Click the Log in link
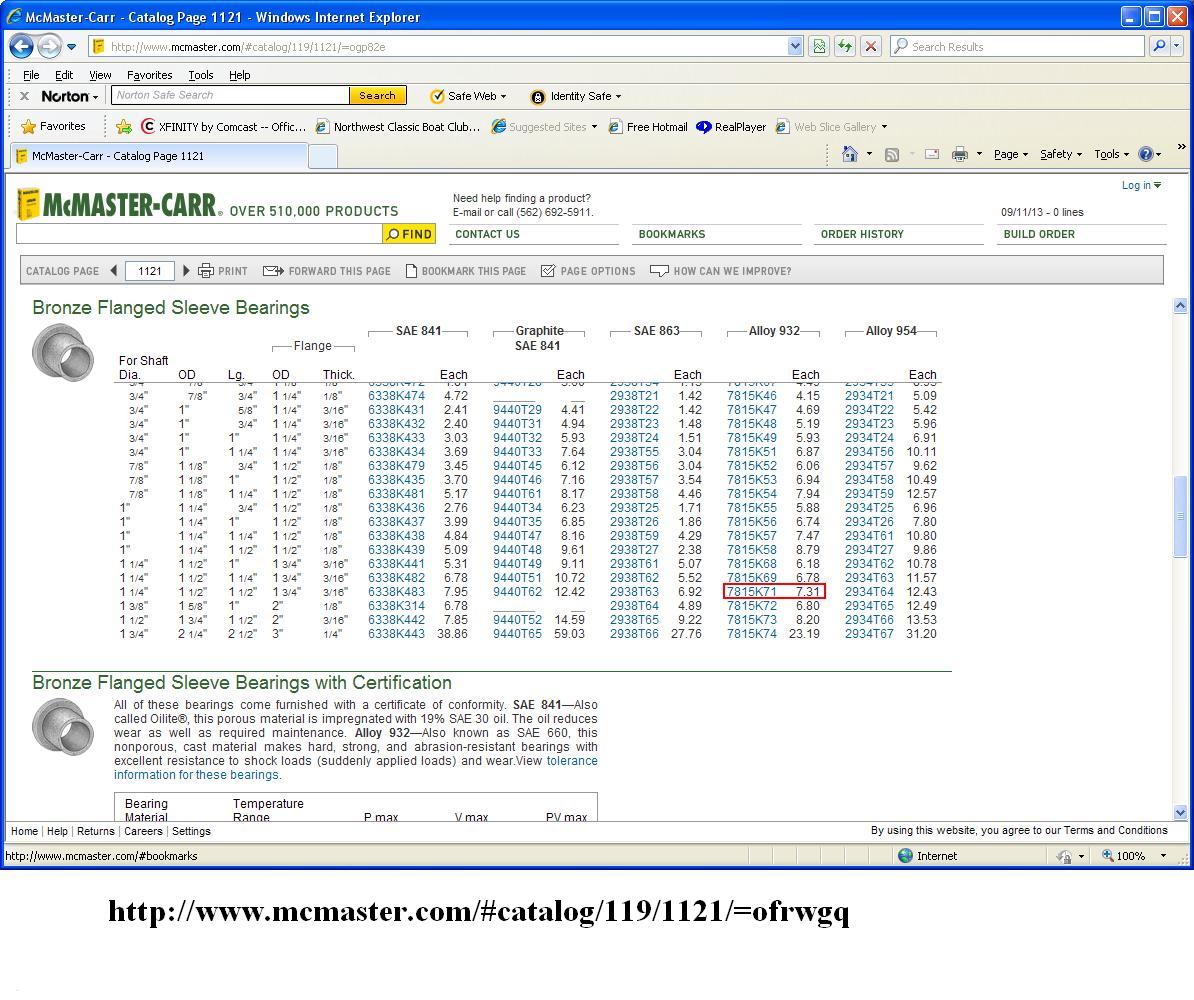This screenshot has height=1000, width=1194. pos(1141,185)
